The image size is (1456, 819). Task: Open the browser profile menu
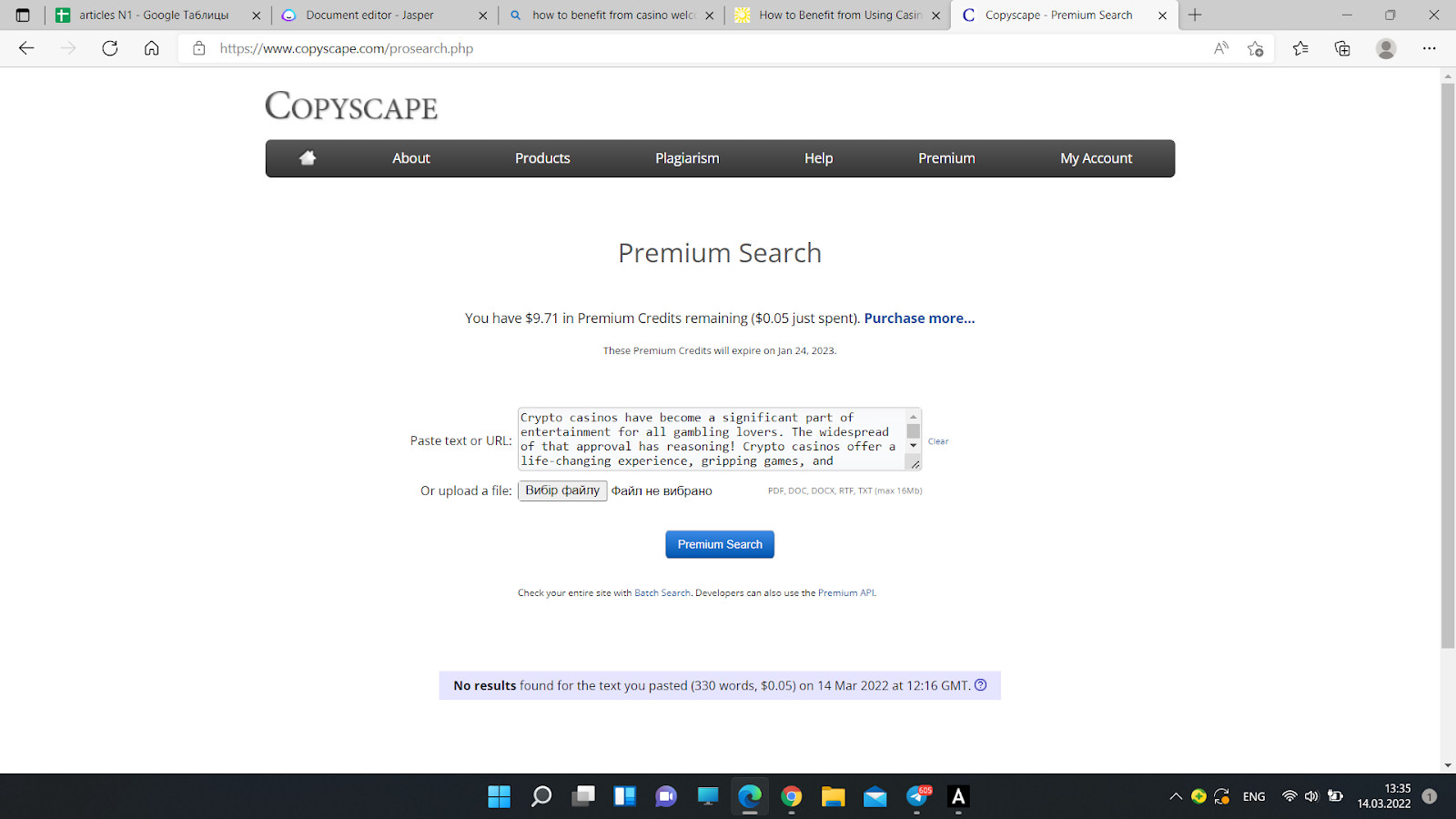pos(1386,48)
